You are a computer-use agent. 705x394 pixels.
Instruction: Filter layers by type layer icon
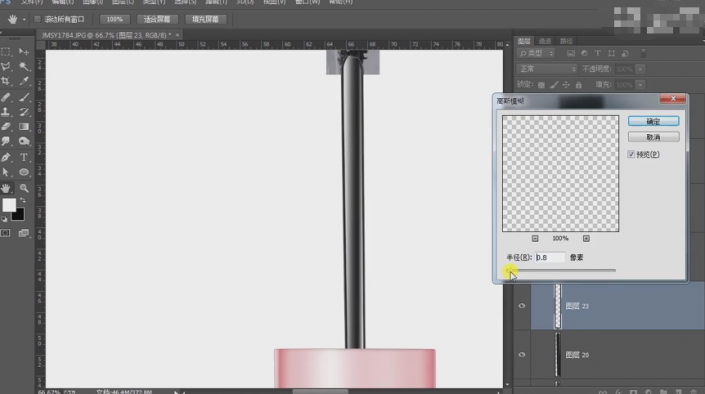click(598, 54)
